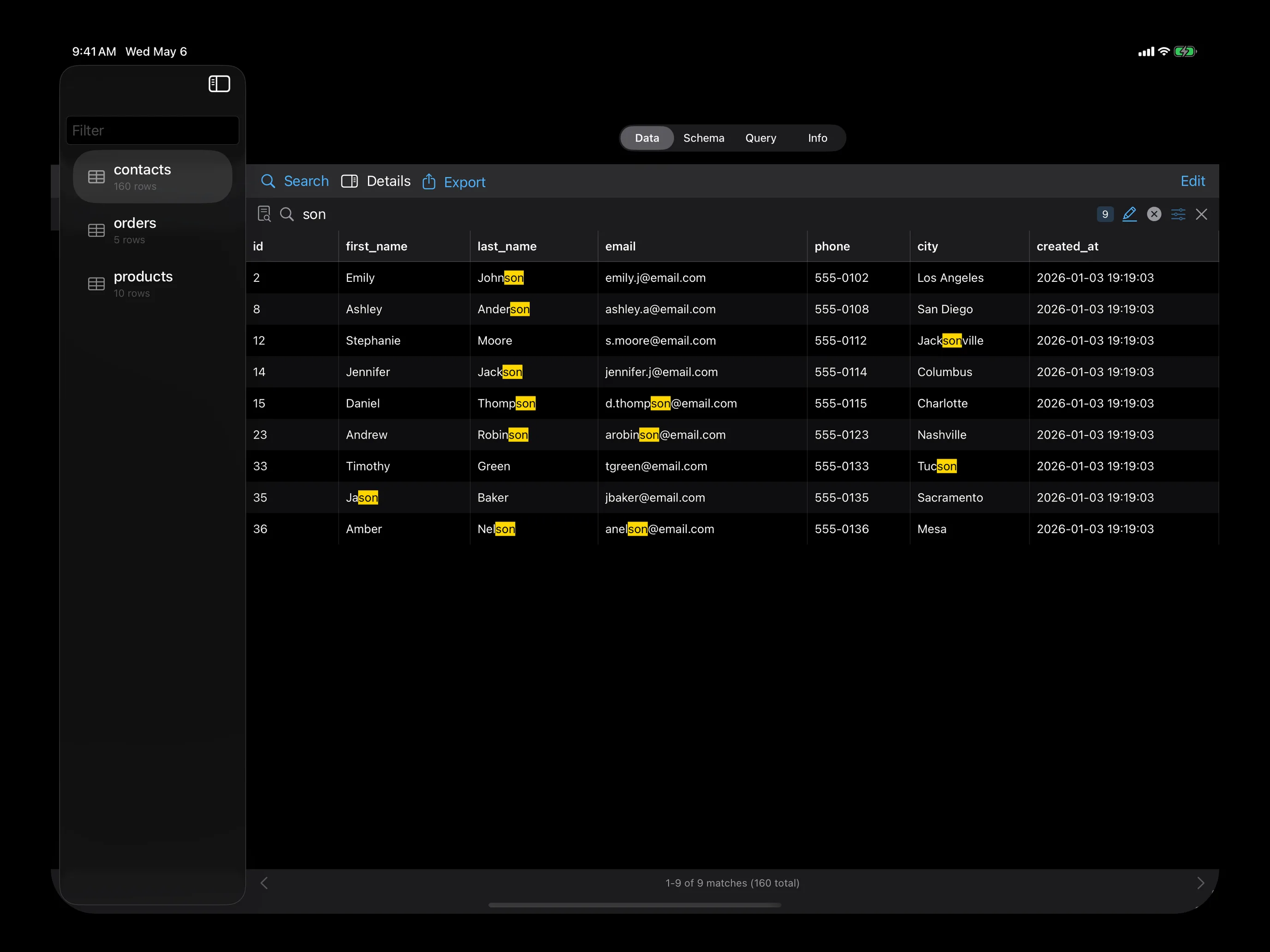Select the orders table

(x=153, y=230)
